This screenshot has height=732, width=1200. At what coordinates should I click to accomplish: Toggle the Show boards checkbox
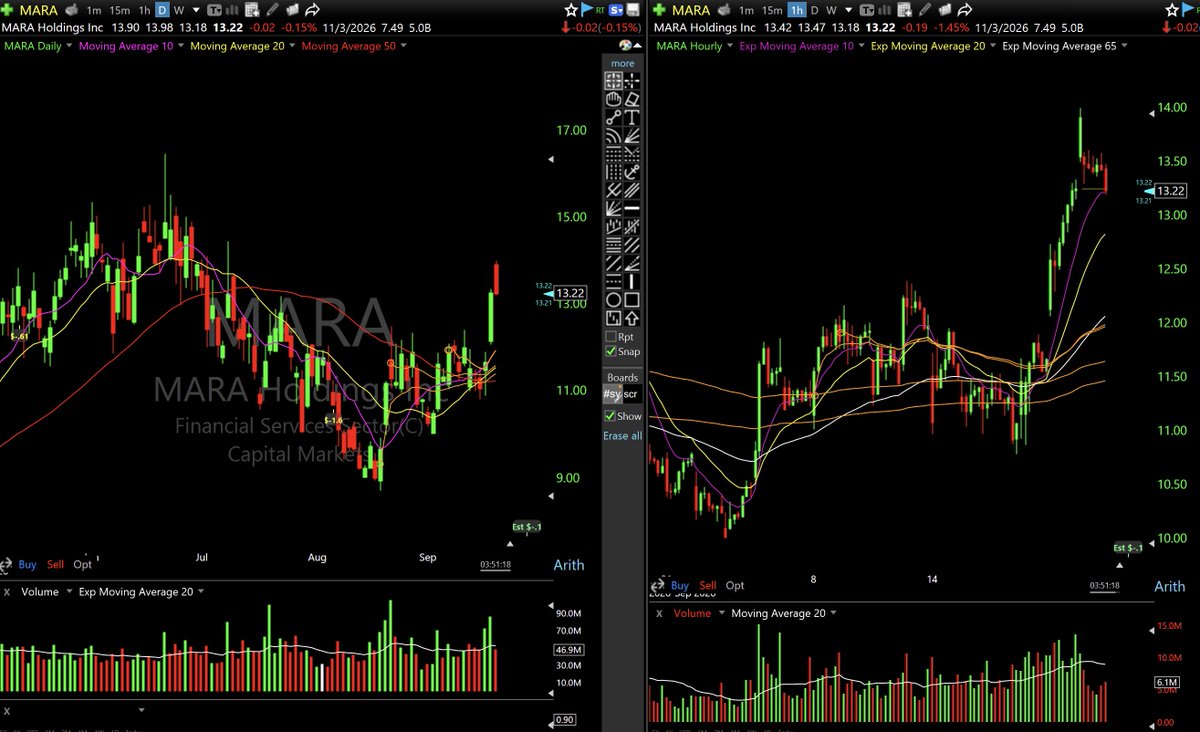pyautogui.click(x=611, y=416)
